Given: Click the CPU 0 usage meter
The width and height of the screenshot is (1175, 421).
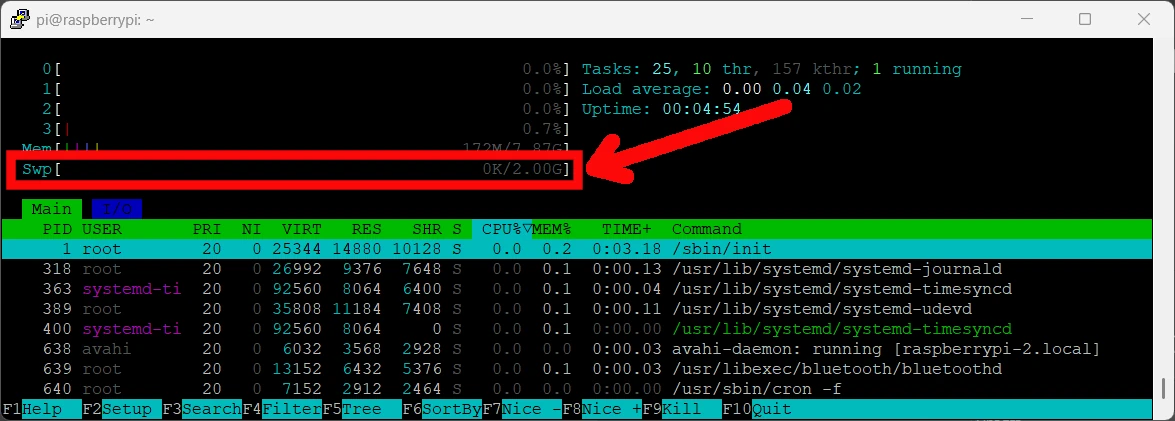Looking at the screenshot, I should pos(307,69).
